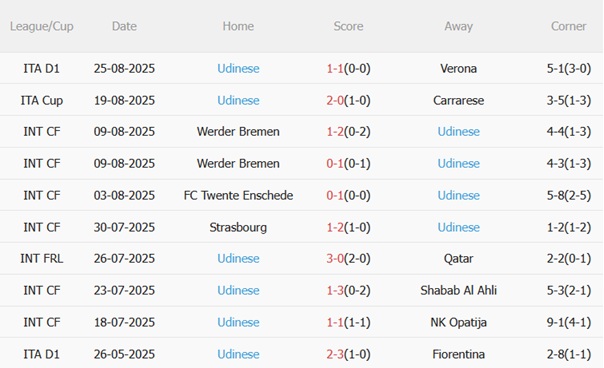Click the ITA Cup league label
This screenshot has width=604, height=368.
[42, 101]
